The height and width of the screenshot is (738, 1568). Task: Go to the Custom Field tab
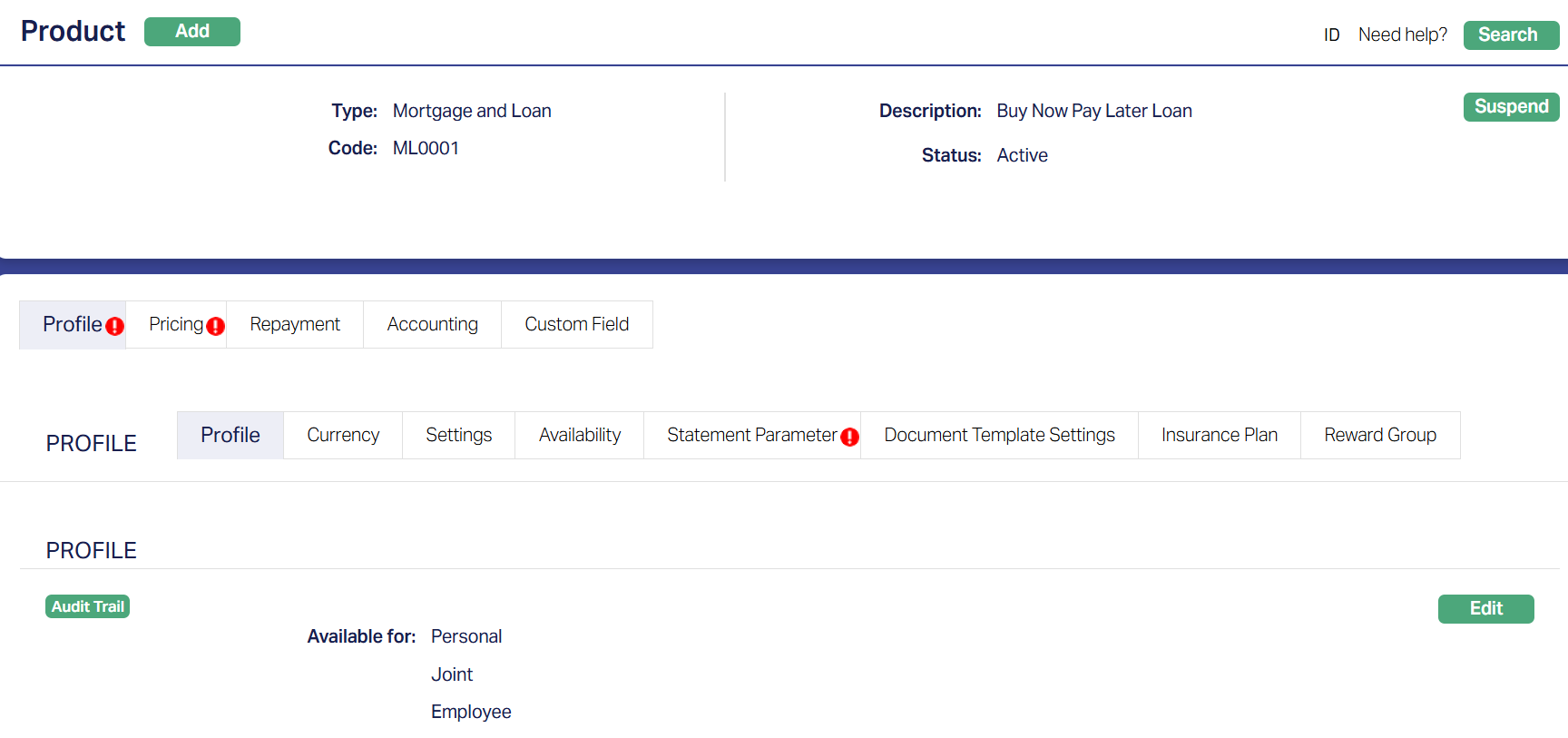[x=576, y=325]
